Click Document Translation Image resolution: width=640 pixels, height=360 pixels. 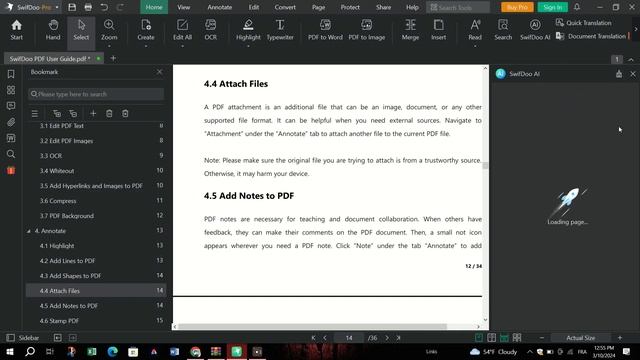[591, 36]
